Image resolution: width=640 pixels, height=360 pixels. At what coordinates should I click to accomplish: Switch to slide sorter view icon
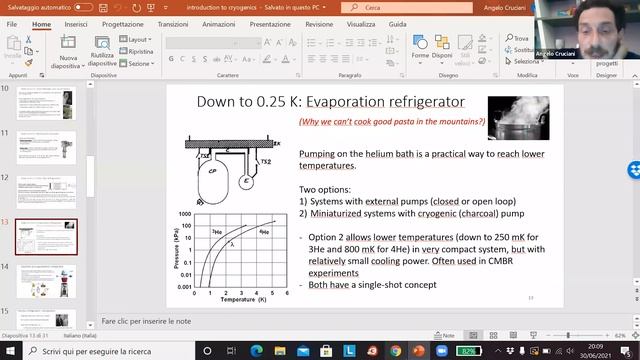tap(493, 336)
